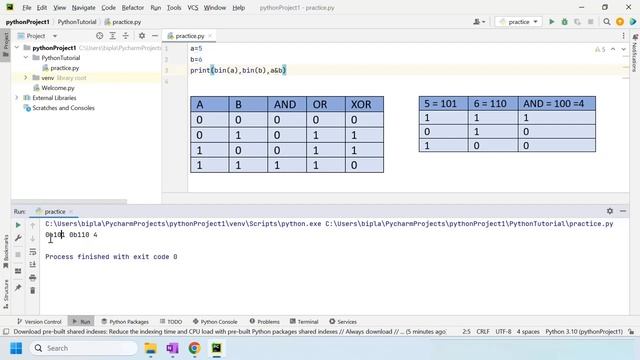Screen dimensions: 640x360
Task: Go to previous highlighted error arrow
Action: (613, 49)
